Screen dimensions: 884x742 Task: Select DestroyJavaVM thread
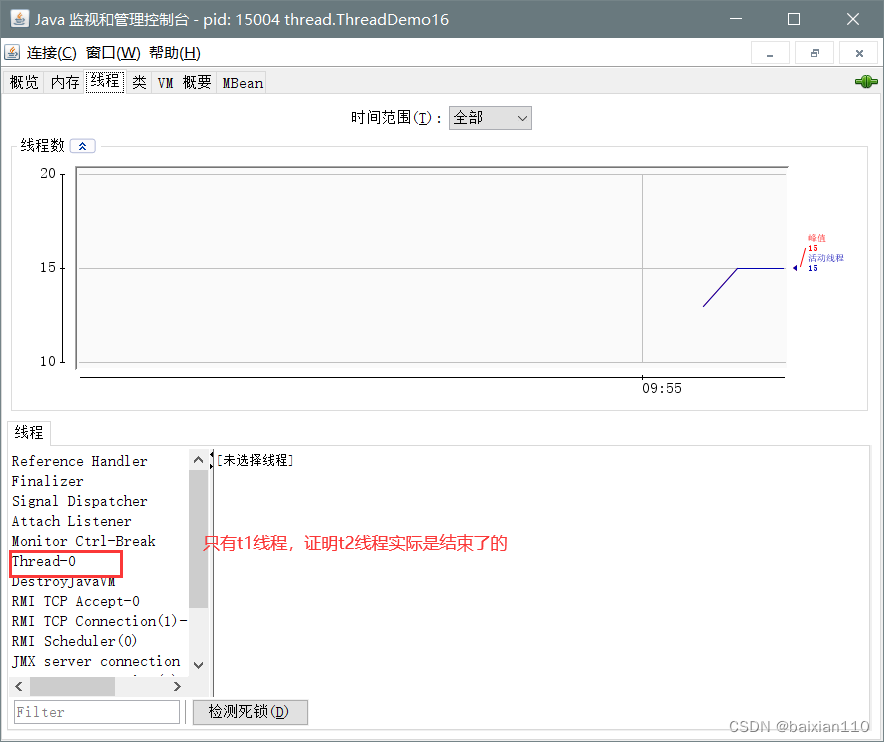(63, 581)
